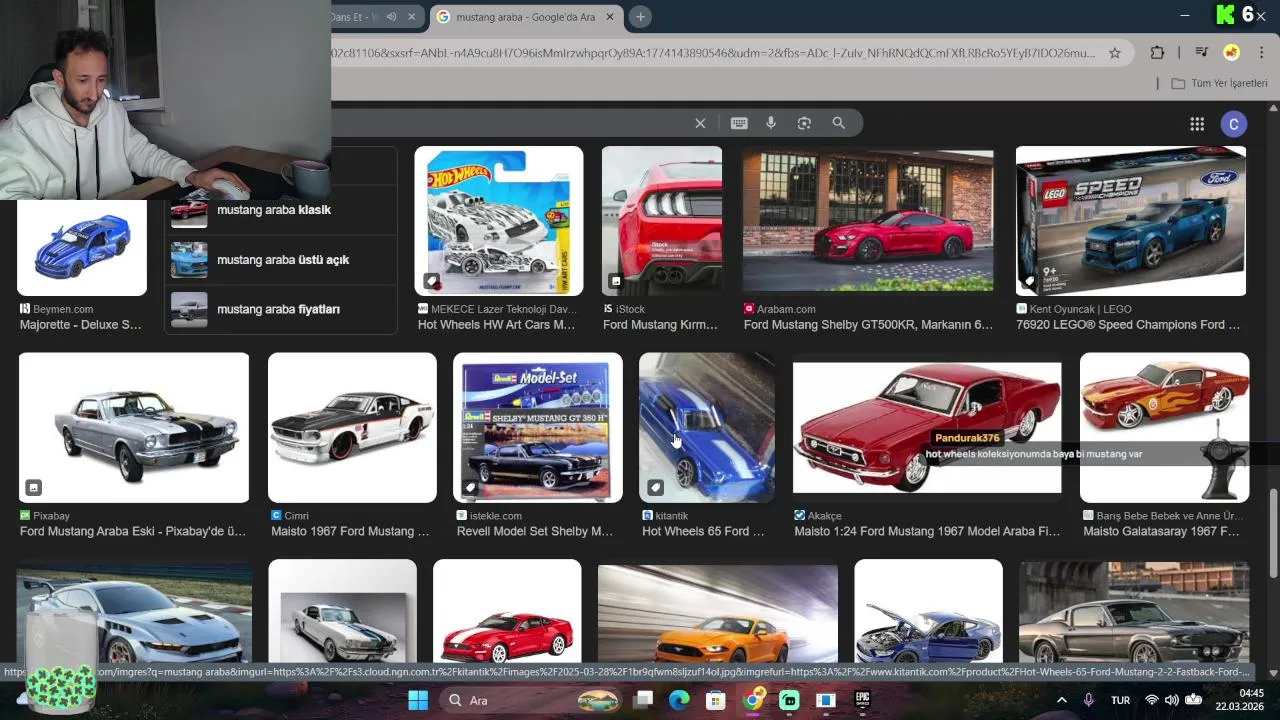Launch Microsoft Edge from the taskbar
Viewport: 1280px width, 720px height.
click(679, 700)
